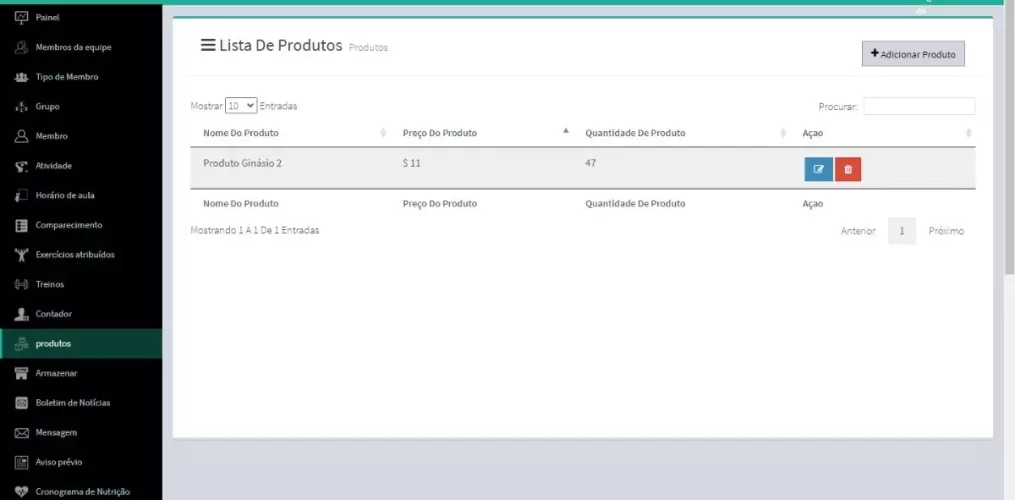Viewport: 1015px width, 500px height.
Task: Click the Adicionar Produto button
Action: coord(913,54)
